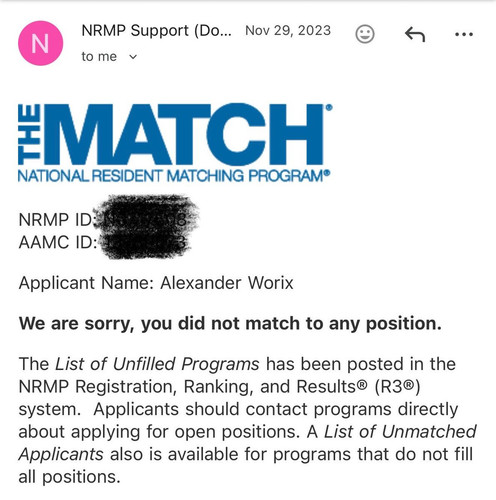The image size is (496, 500).
Task: Click the Nov 29, 2023 date stamp
Action: [x=288, y=31]
